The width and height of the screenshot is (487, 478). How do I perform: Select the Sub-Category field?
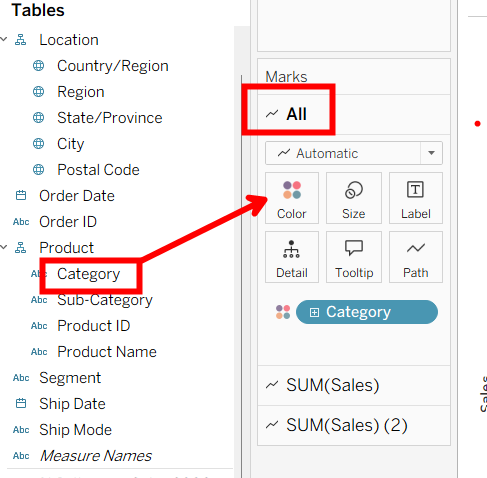click(105, 300)
